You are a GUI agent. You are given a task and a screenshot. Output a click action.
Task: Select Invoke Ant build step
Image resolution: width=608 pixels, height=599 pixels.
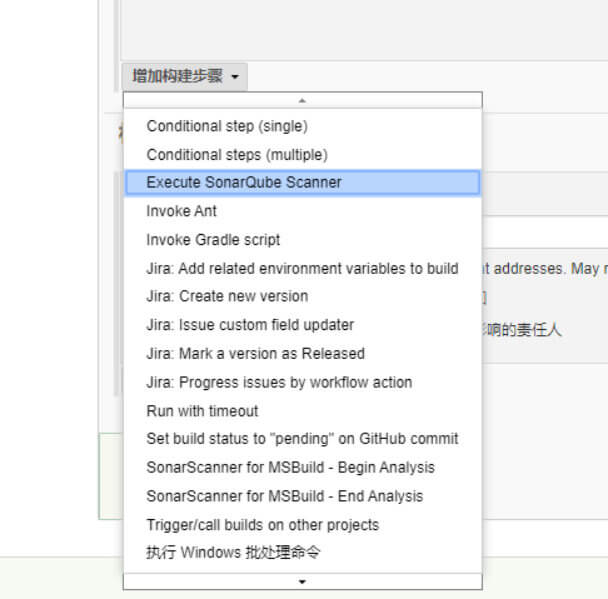click(302, 211)
